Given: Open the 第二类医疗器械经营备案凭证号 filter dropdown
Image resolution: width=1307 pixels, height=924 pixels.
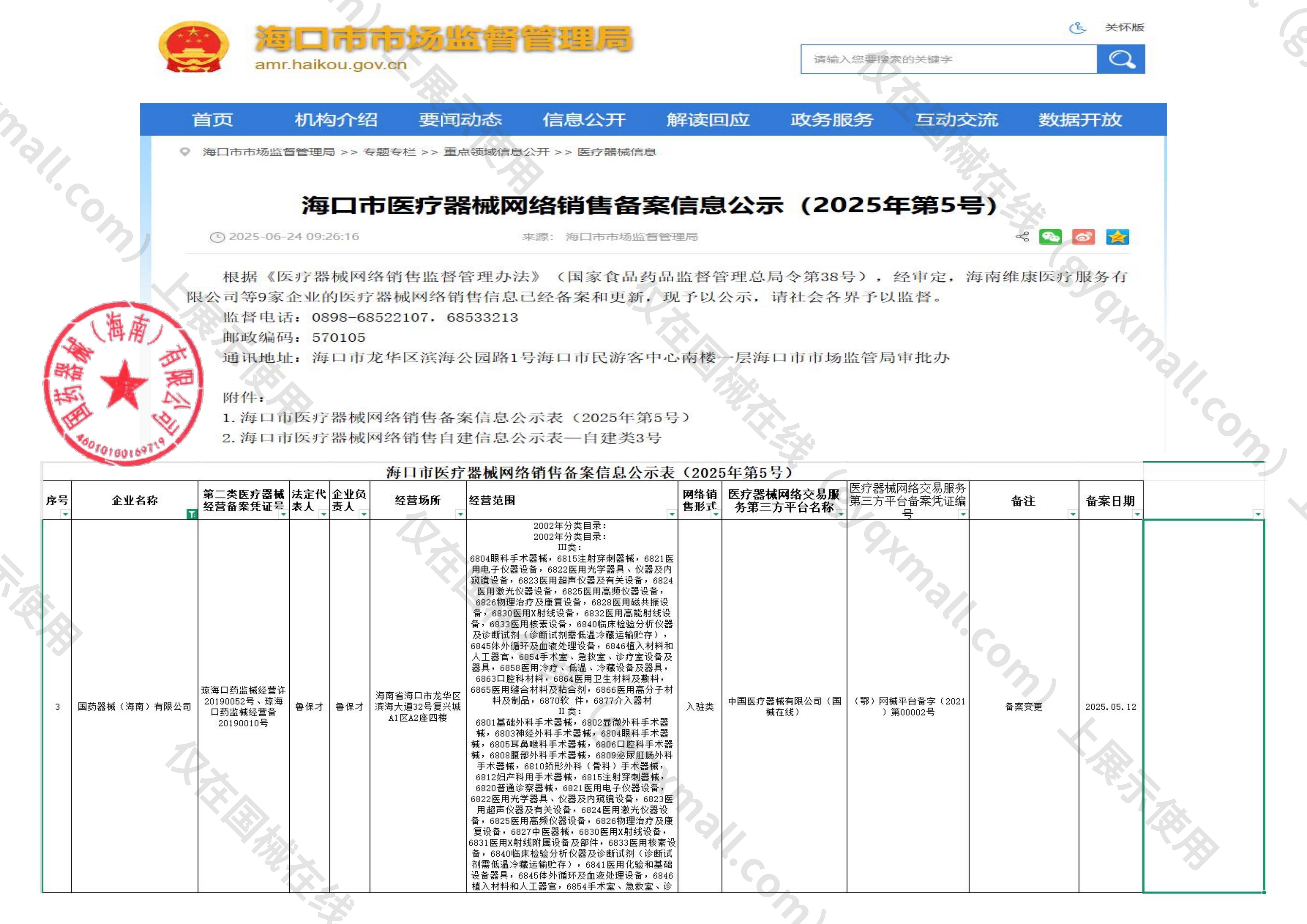Looking at the screenshot, I should 283,514.
